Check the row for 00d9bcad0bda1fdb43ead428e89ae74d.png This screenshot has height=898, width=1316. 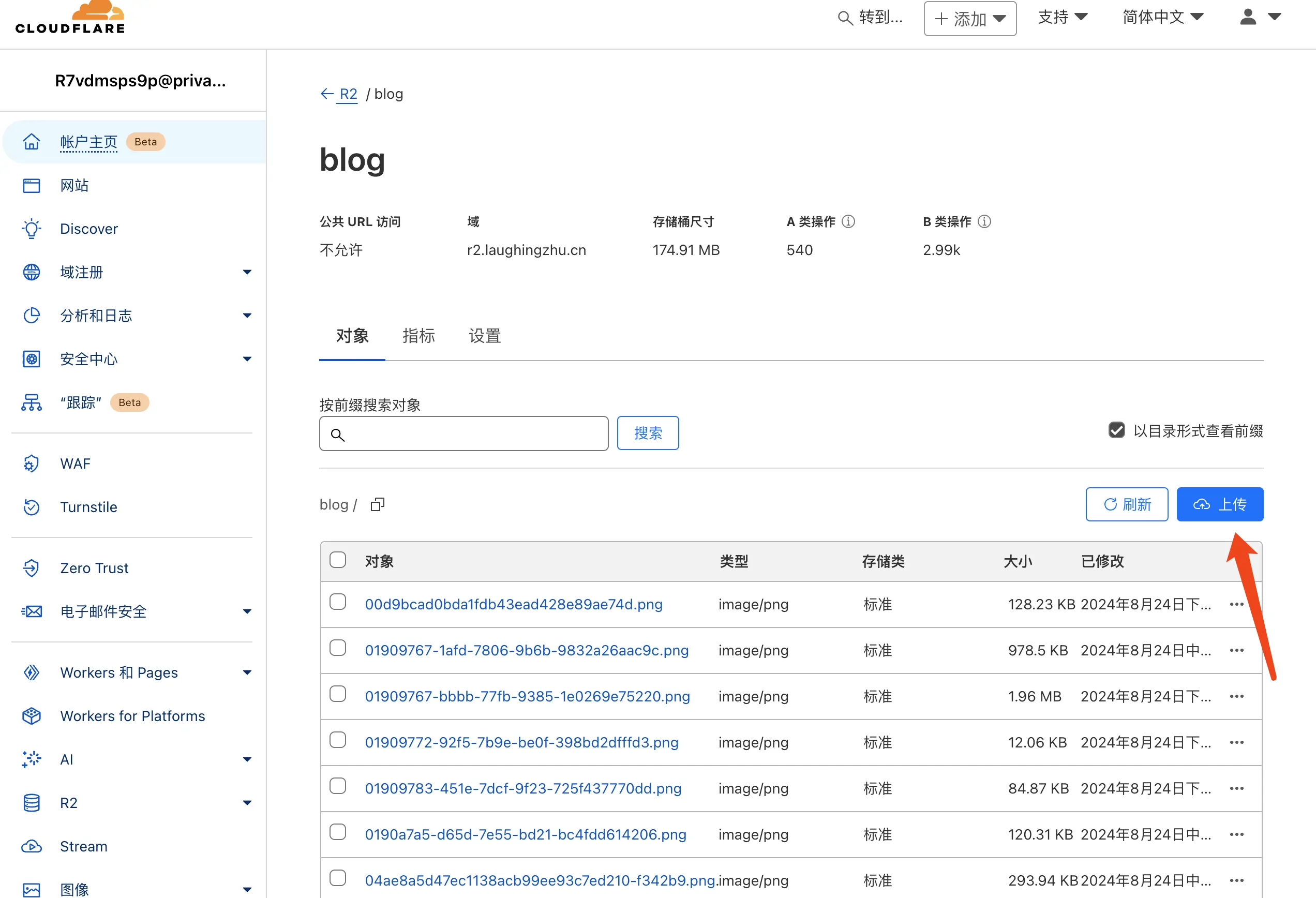pos(337,603)
